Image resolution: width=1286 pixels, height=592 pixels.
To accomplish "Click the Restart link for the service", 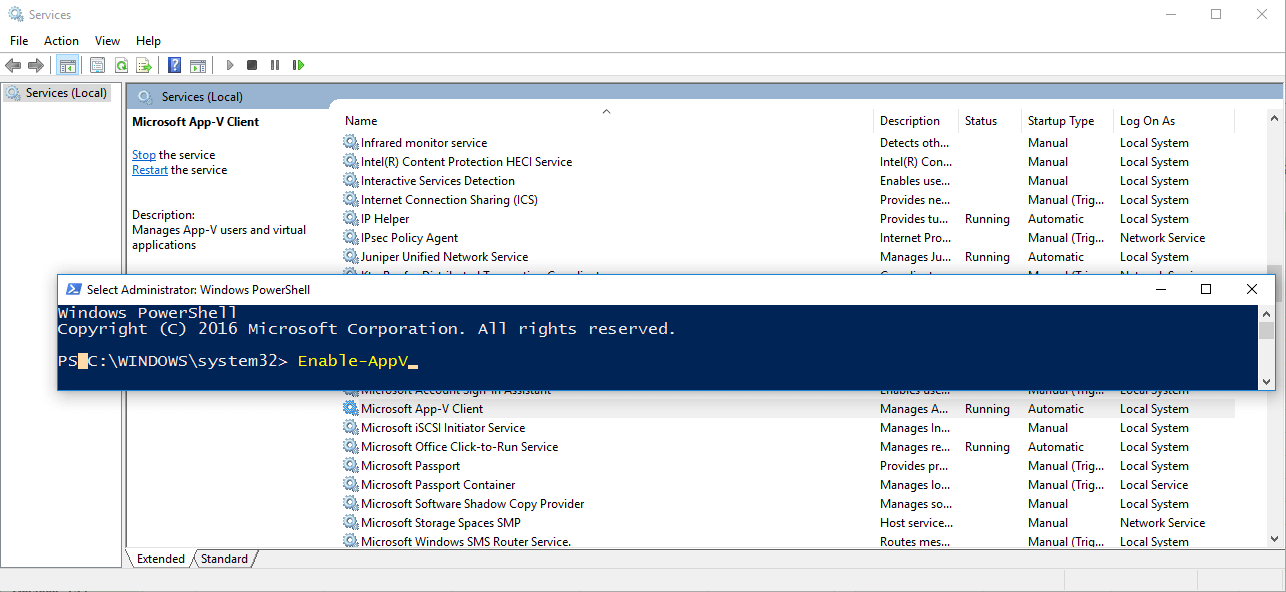I will tap(149, 169).
